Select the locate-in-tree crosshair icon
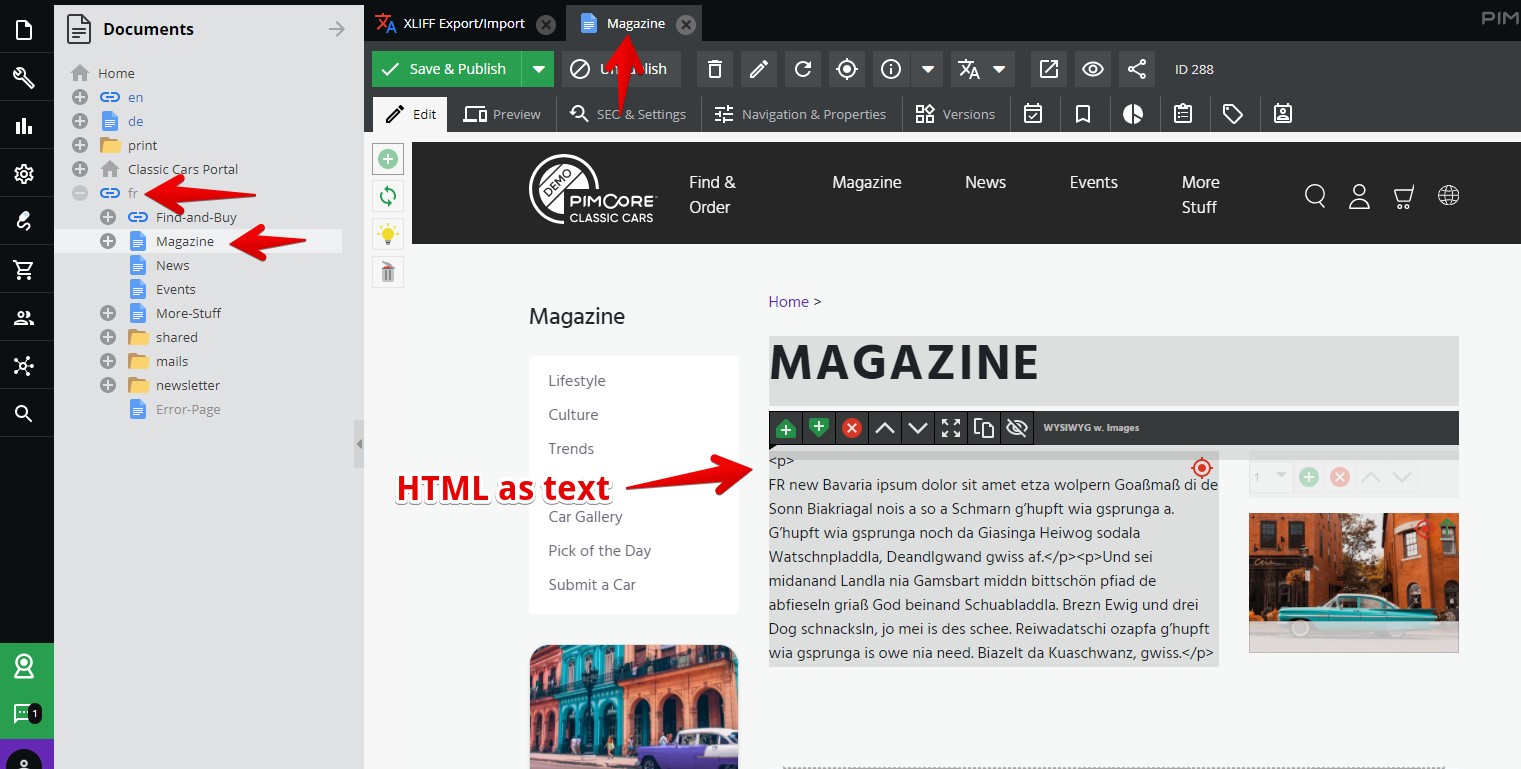Screen dimensions: 1521x769 [x=846, y=69]
